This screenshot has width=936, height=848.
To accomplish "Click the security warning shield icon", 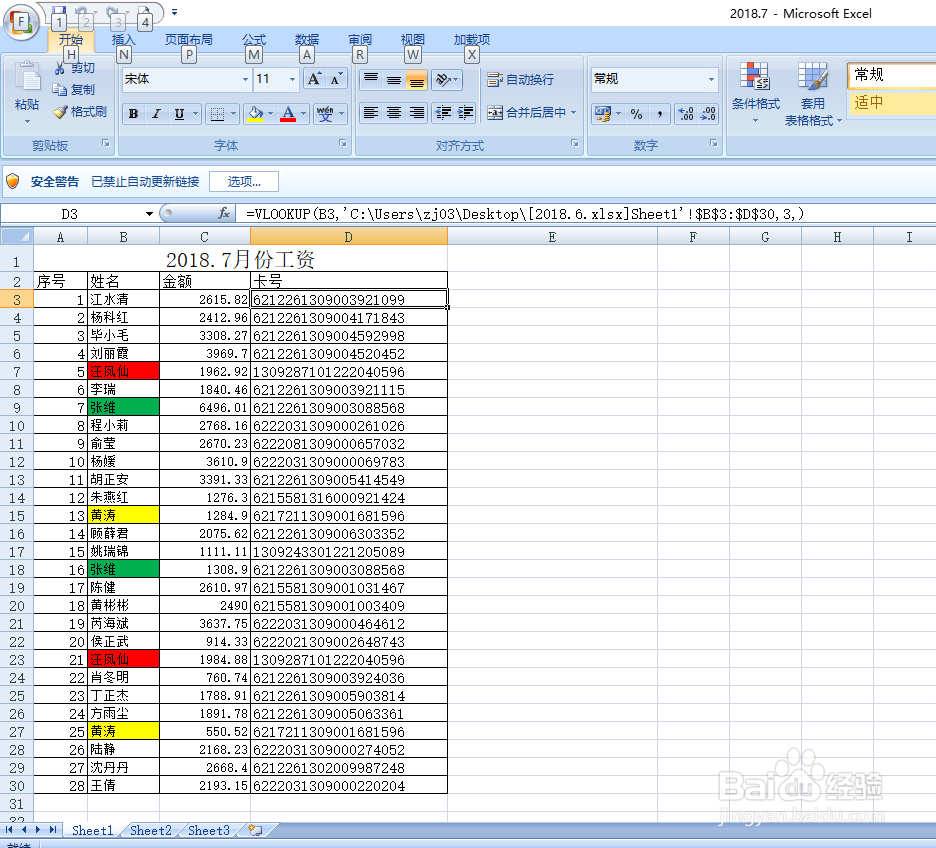I will point(13,181).
